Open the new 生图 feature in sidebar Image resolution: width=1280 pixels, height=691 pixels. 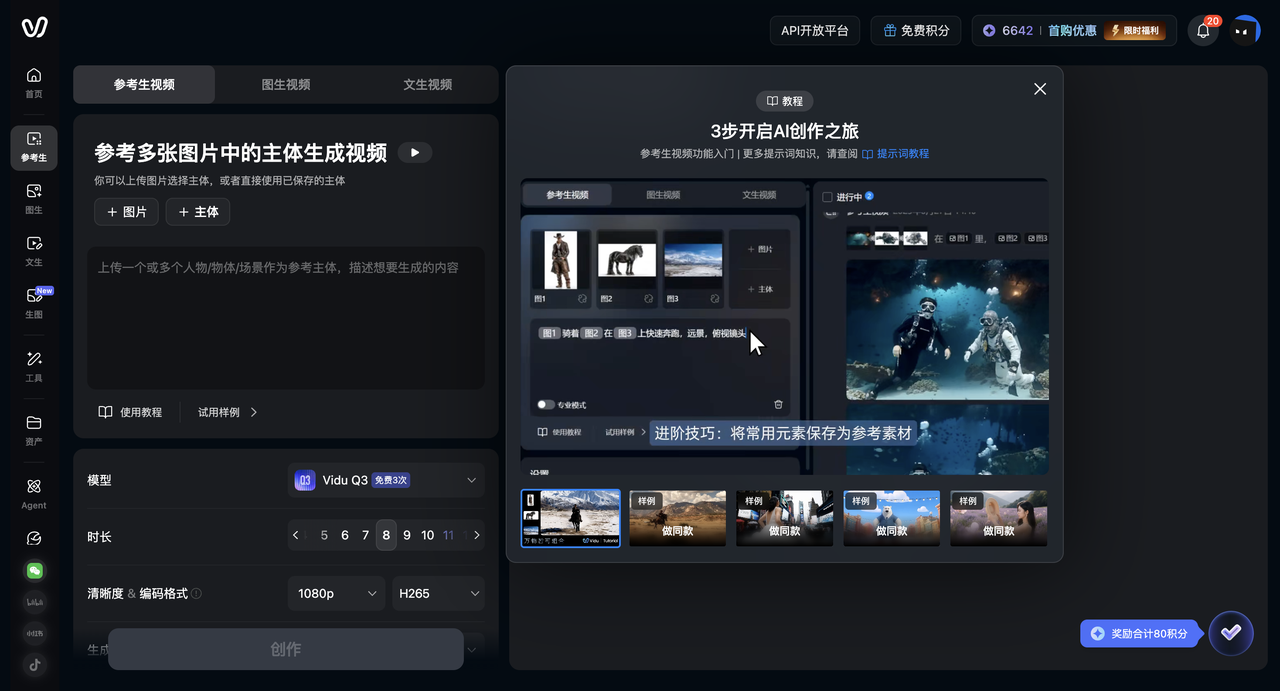tap(33, 302)
